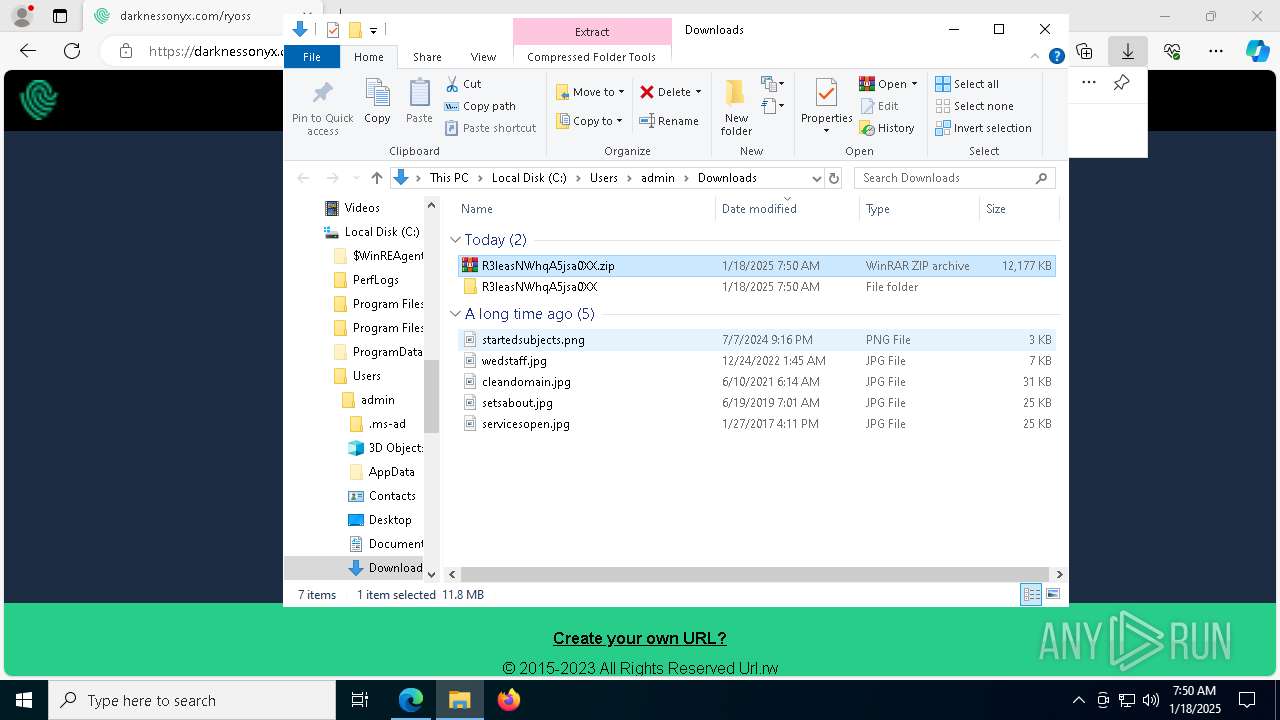Screen dimensions: 1280x720
Task: Select the startedsubjects.png file
Action: click(x=756, y=340)
